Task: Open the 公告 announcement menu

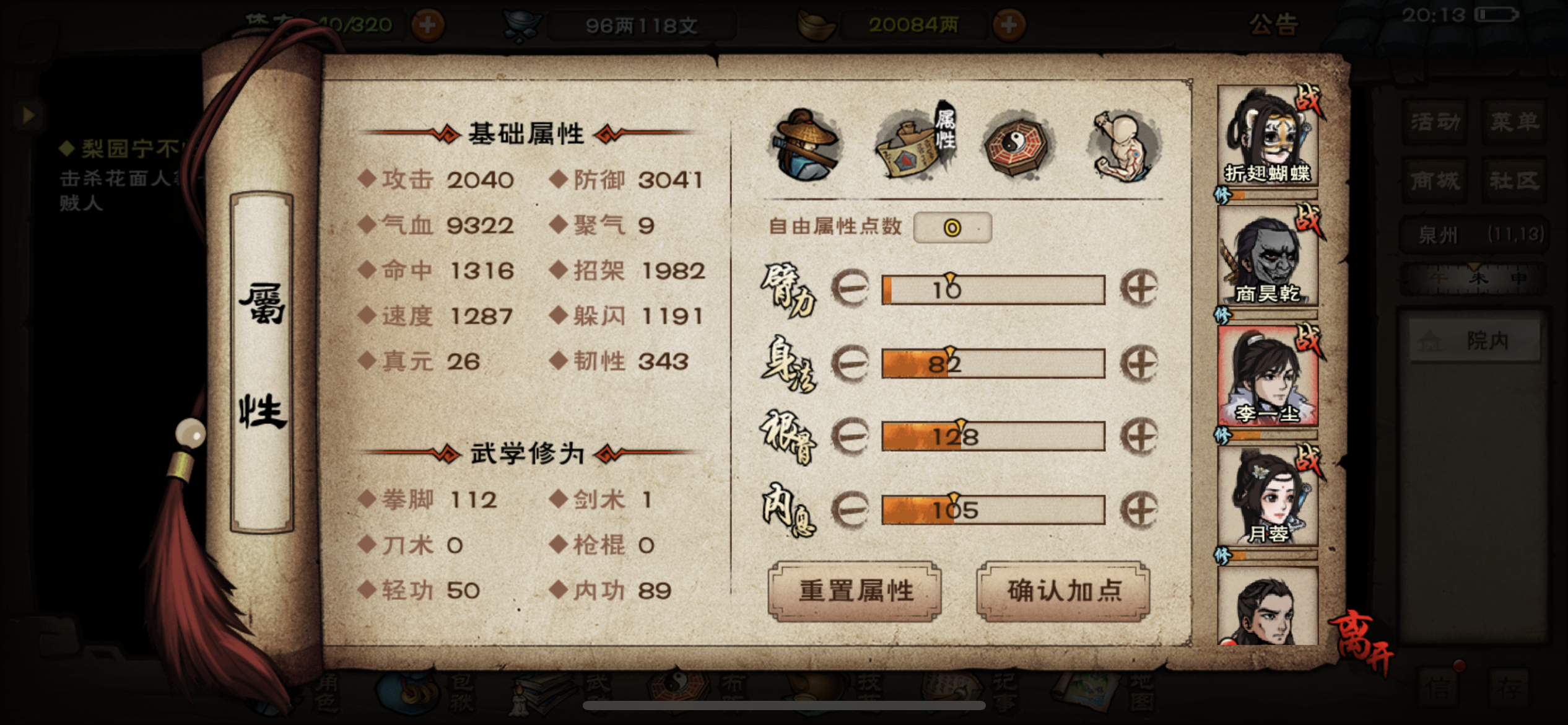Action: click(x=1273, y=25)
